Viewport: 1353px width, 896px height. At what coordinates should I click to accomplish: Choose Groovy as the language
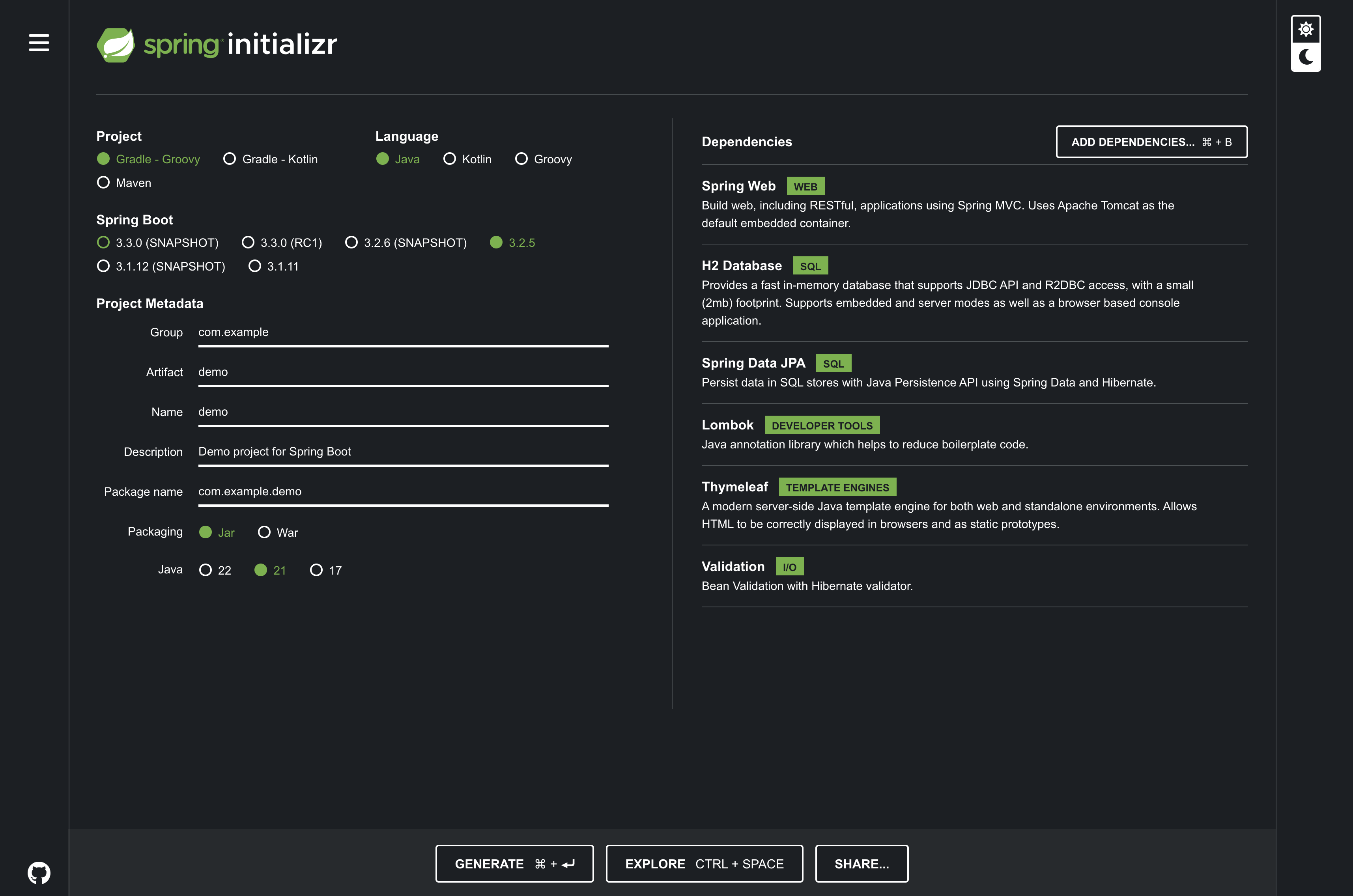[544, 159]
